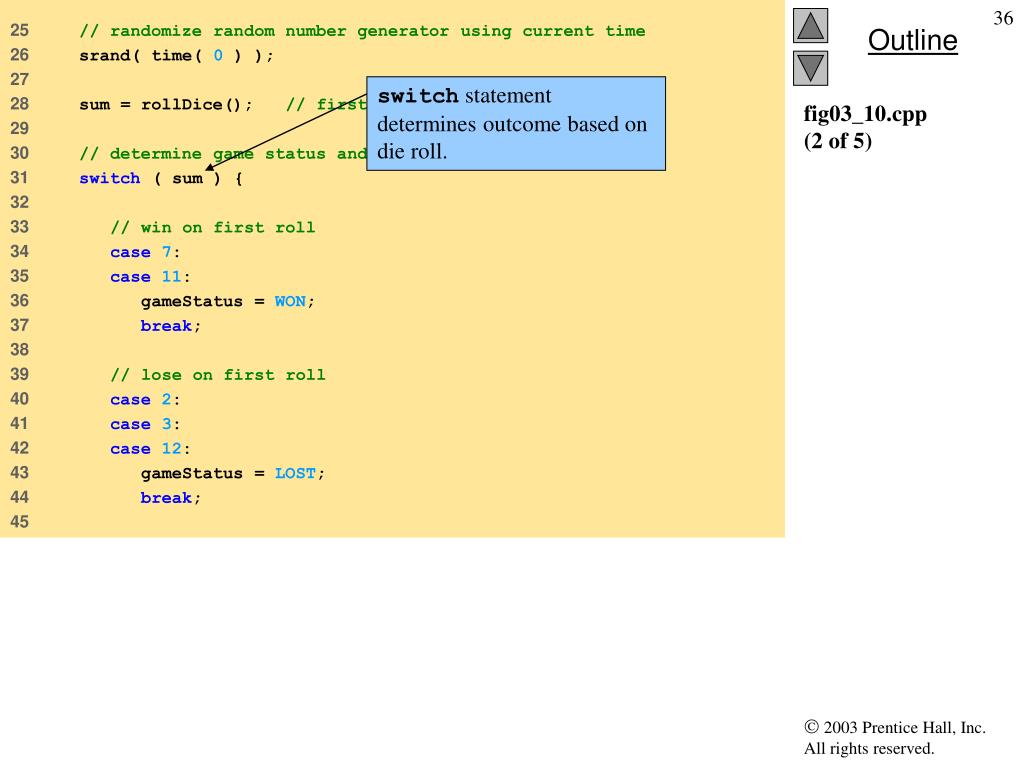Click the switch statement callout box
The height and width of the screenshot is (768, 1024).
[516, 123]
